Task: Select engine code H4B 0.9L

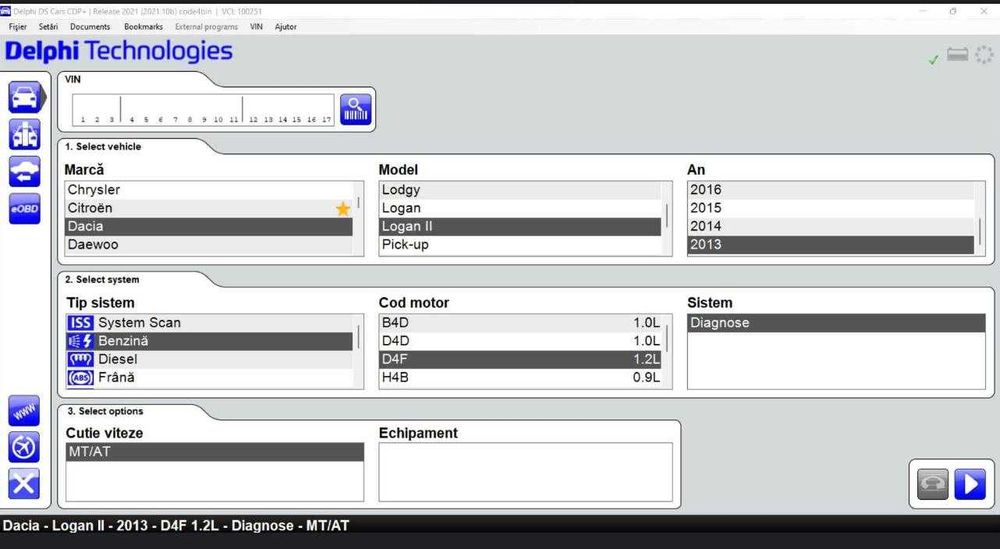Action: pos(520,377)
